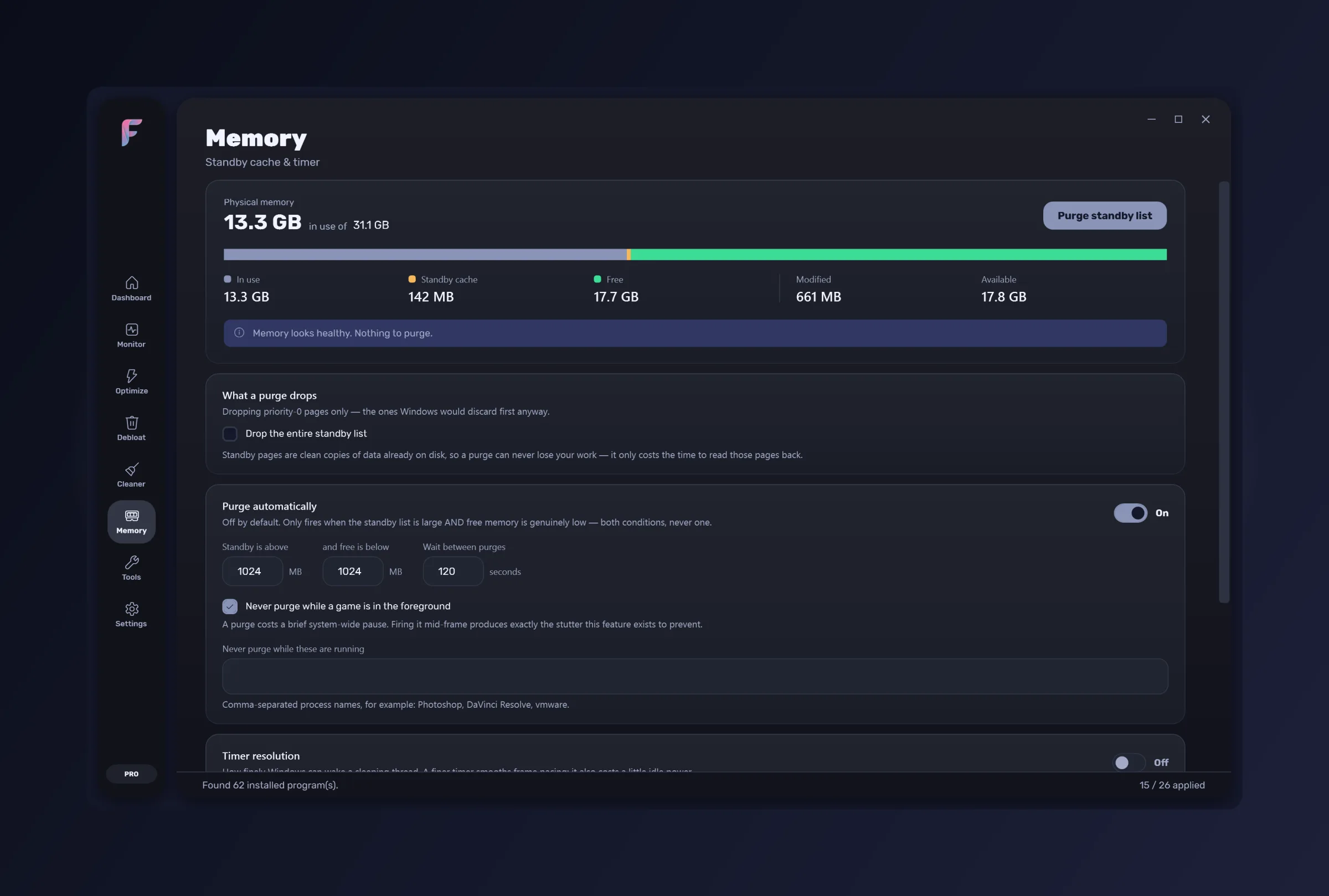Click the gray In use legend dot
This screenshot has height=896, width=1329.
[228, 280]
